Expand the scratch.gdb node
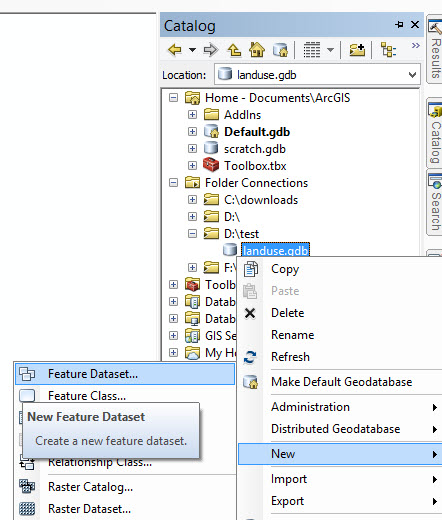Image resolution: width=442 pixels, height=520 pixels. click(192, 148)
